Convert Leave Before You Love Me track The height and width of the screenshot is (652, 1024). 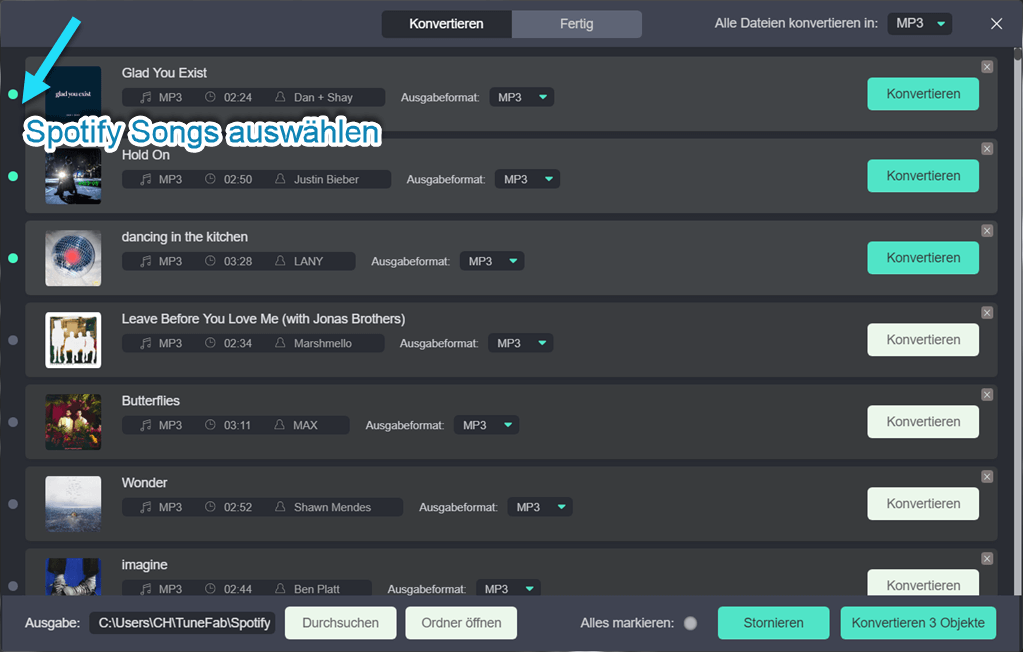click(923, 340)
